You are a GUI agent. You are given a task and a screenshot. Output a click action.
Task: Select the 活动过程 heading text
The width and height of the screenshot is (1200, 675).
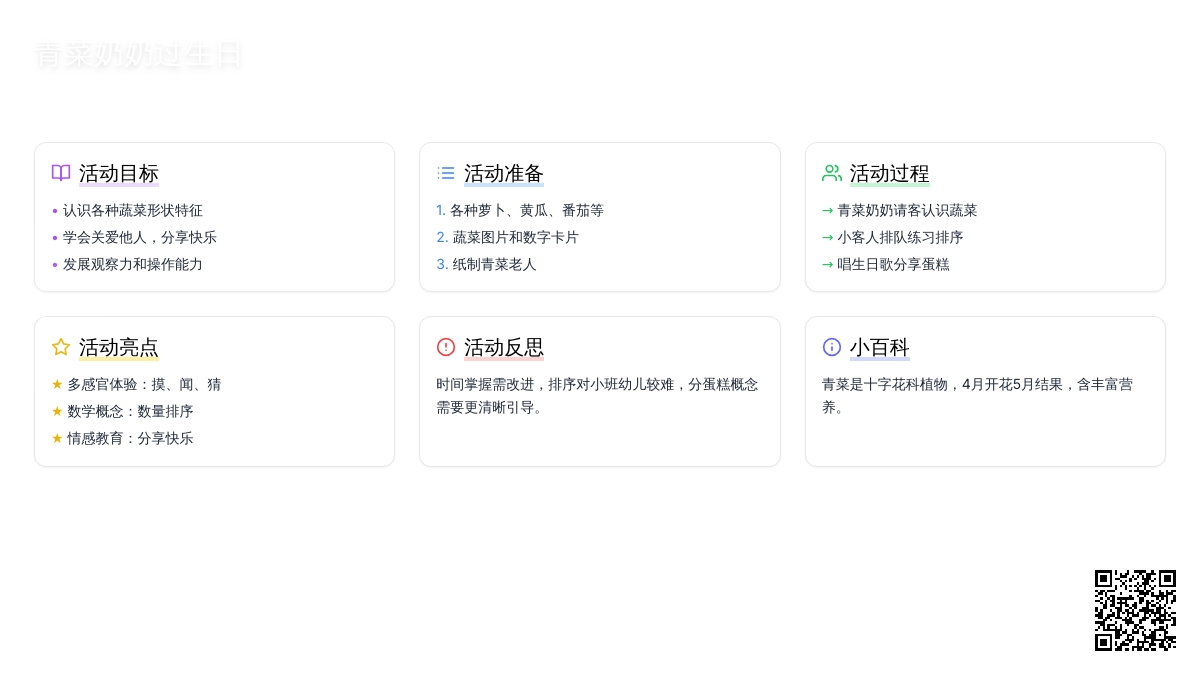[x=889, y=174]
